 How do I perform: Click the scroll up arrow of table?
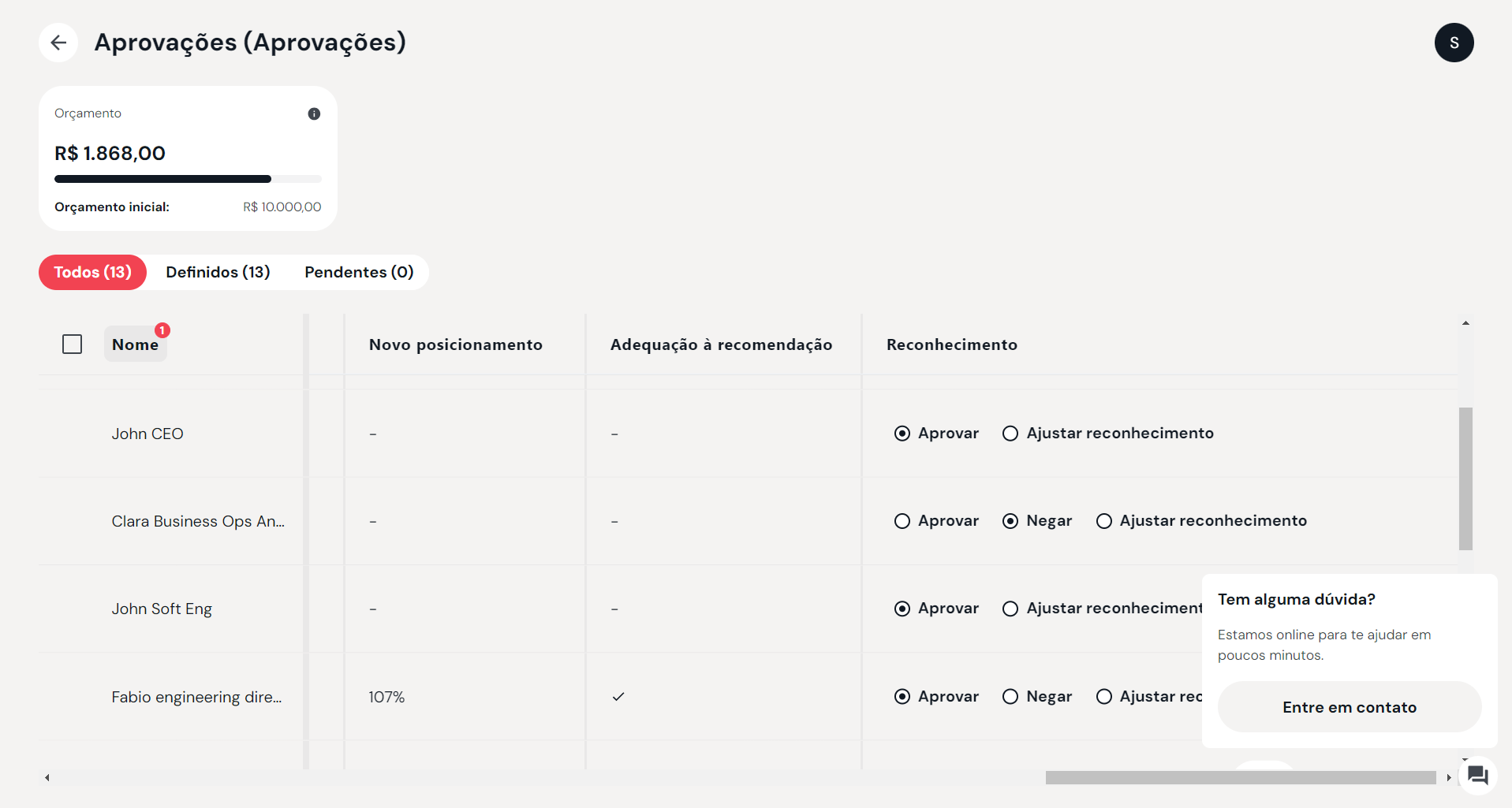coord(1465,323)
